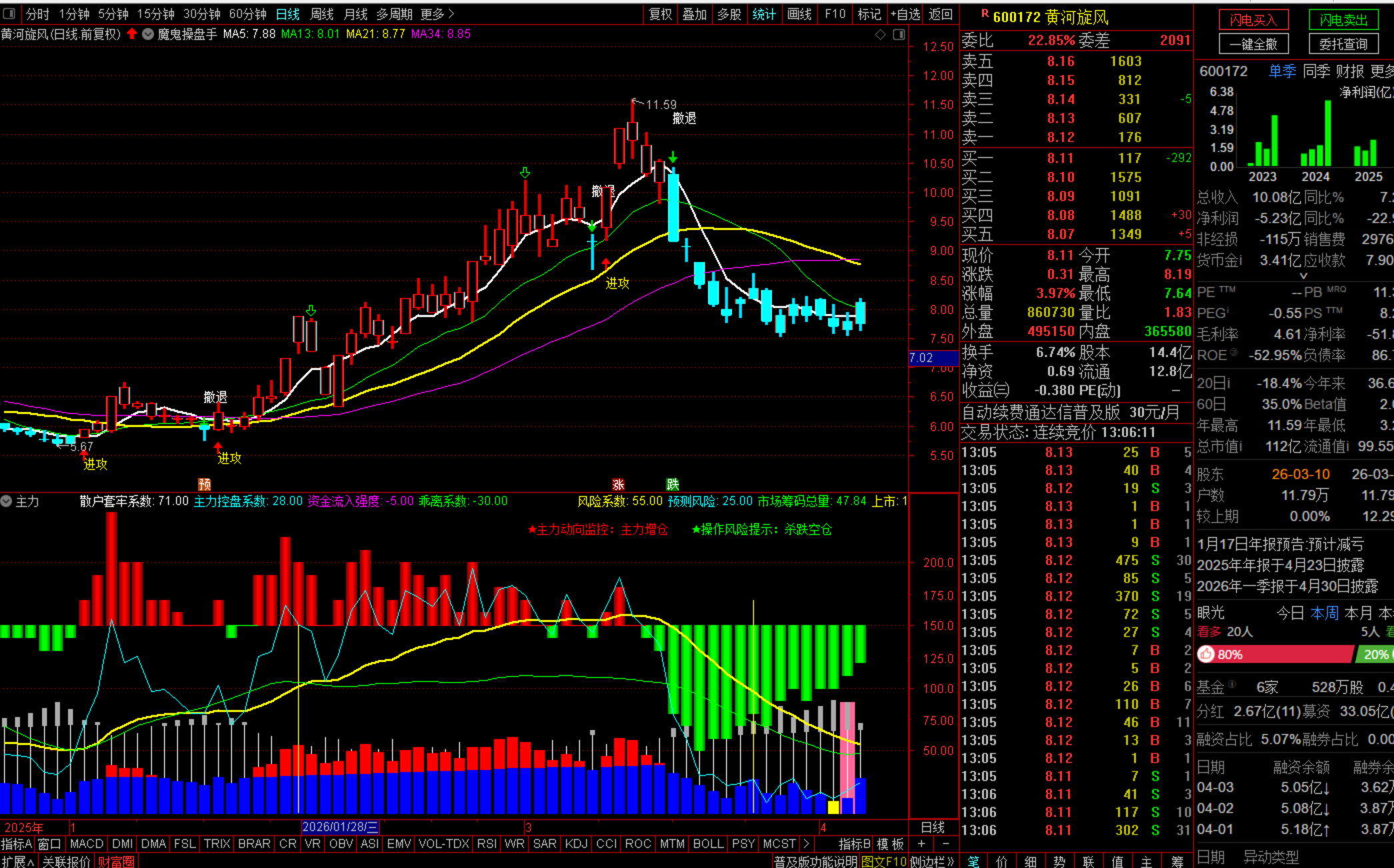The height and width of the screenshot is (868, 1394).
Task: Select the 2026/01/28 date marker on the timeline
Action: tap(340, 827)
